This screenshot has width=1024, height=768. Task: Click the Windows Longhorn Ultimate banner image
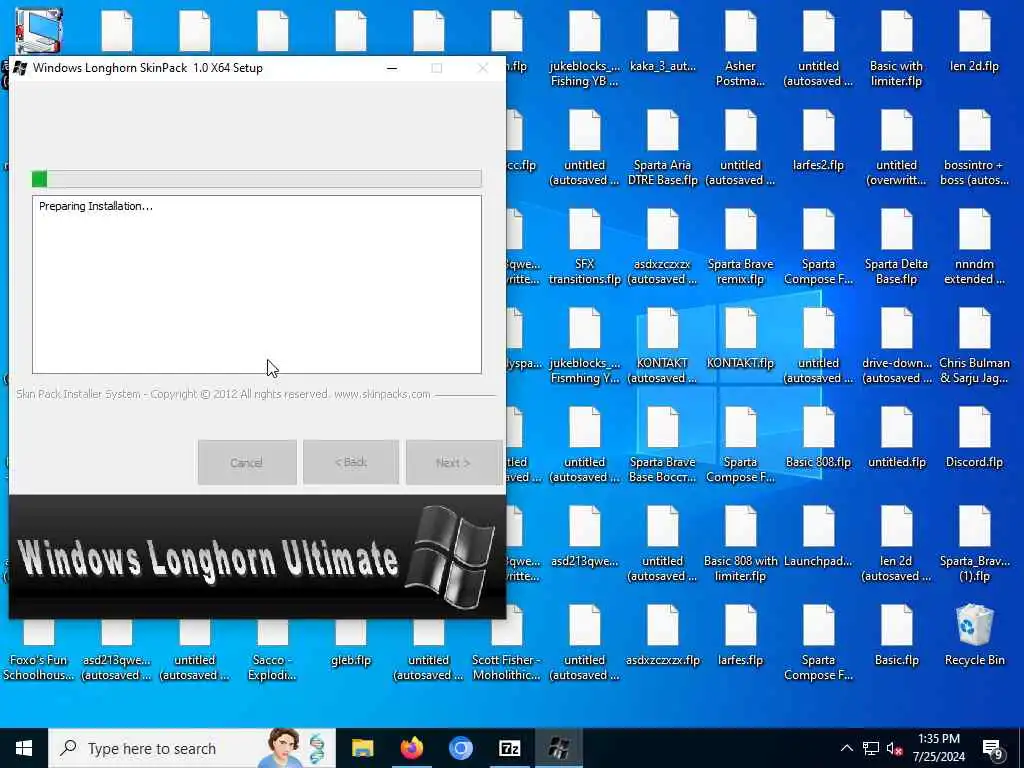(257, 556)
